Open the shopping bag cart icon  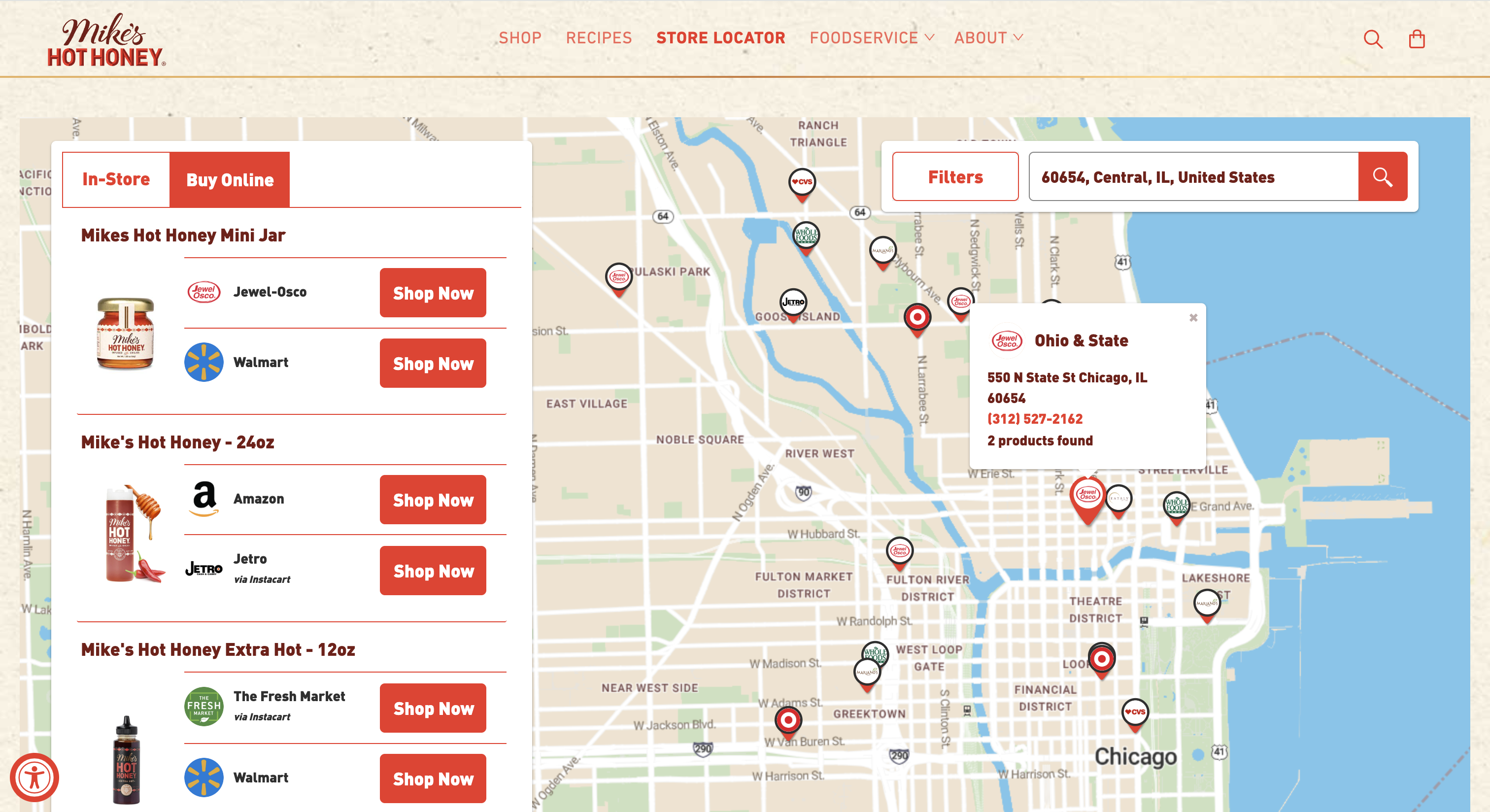1417,39
